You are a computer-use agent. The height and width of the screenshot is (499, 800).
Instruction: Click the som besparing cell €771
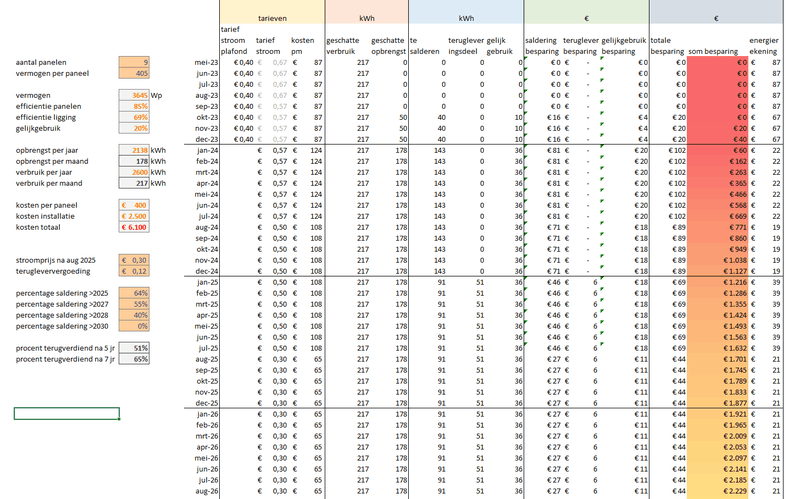[x=717, y=227]
